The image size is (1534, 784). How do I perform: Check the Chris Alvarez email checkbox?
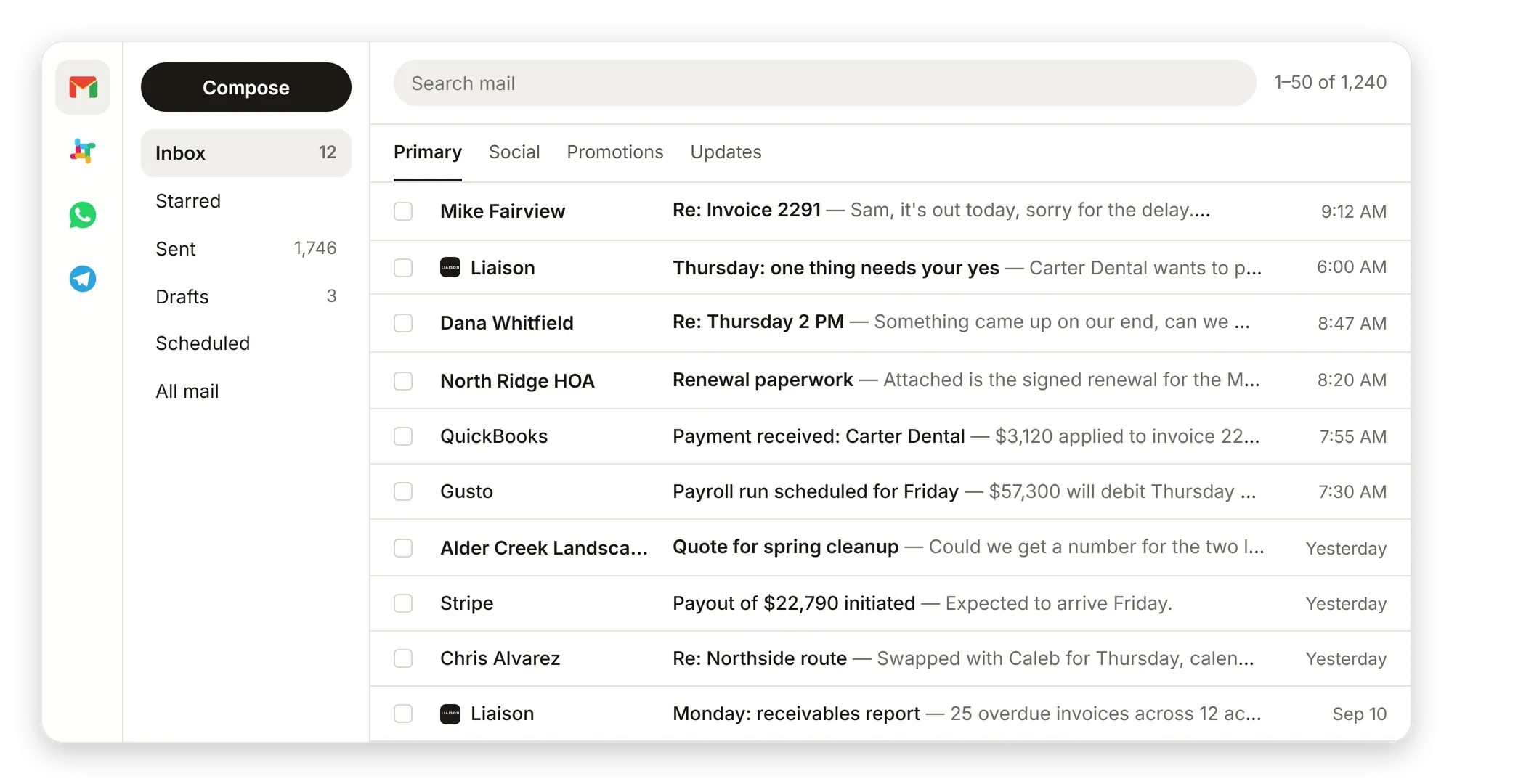click(403, 658)
